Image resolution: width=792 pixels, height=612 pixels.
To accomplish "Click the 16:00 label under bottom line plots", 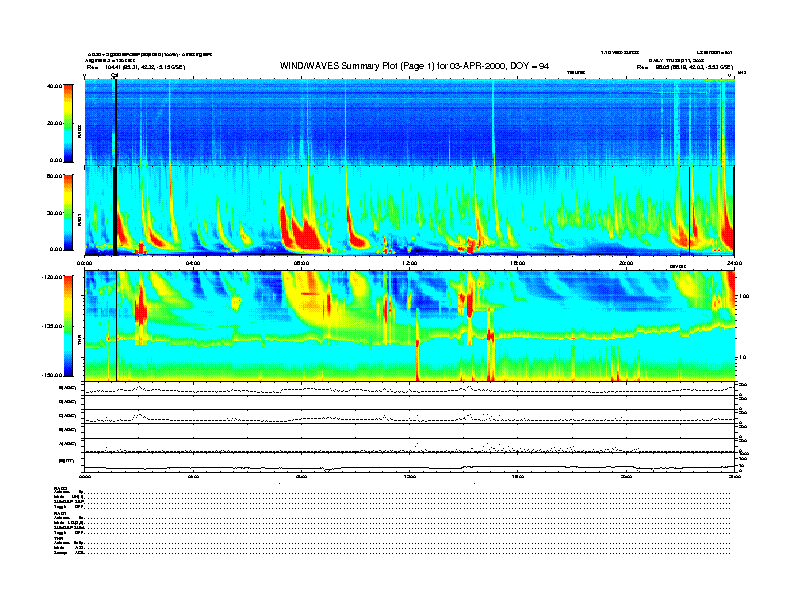I will pos(518,476).
